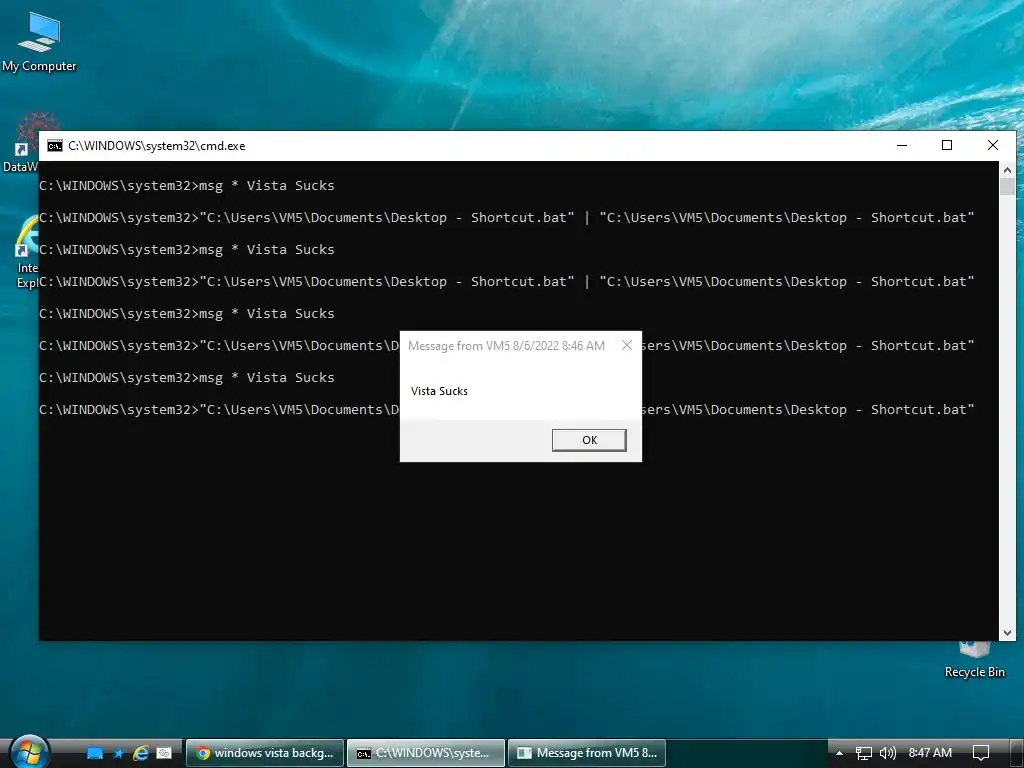Click 'Vista Sucks' text in message dialog
The image size is (1024, 768).
[x=439, y=391]
